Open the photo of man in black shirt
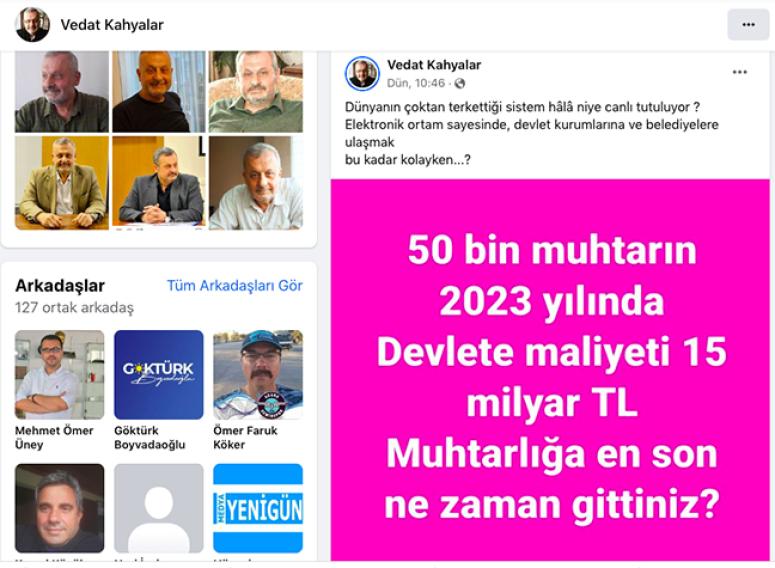 click(x=159, y=91)
